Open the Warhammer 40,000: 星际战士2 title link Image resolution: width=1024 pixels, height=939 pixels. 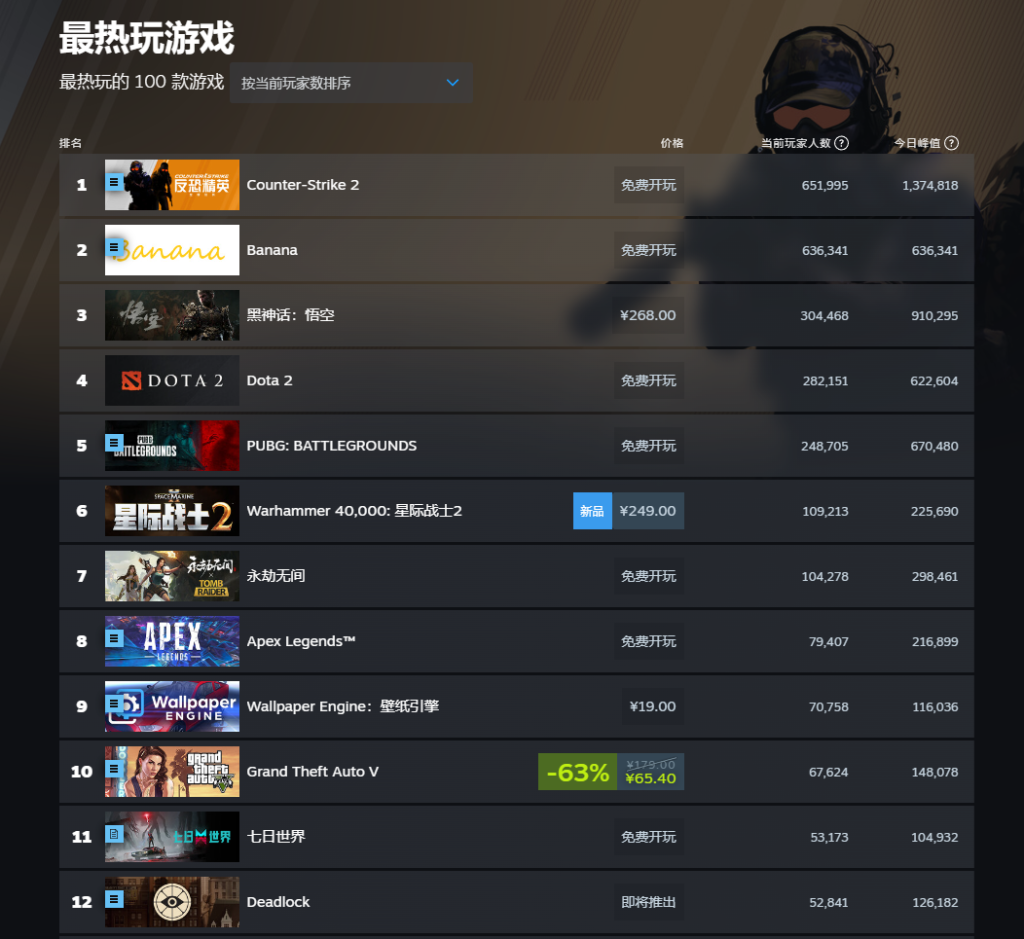click(354, 511)
